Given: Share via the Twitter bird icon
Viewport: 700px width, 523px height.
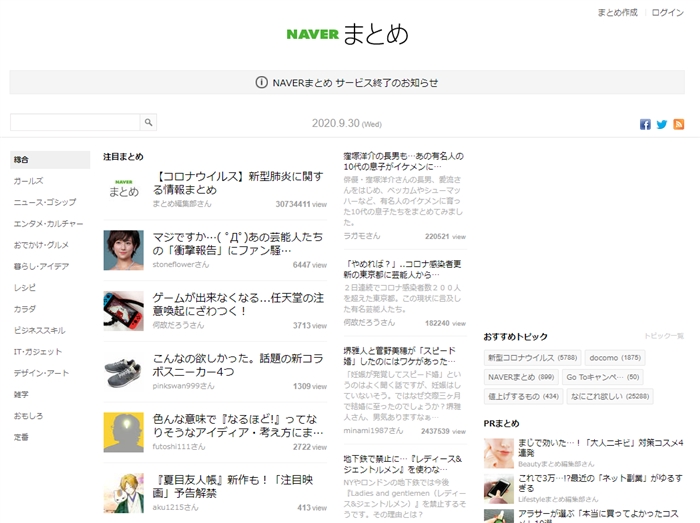Looking at the screenshot, I should click(x=662, y=124).
